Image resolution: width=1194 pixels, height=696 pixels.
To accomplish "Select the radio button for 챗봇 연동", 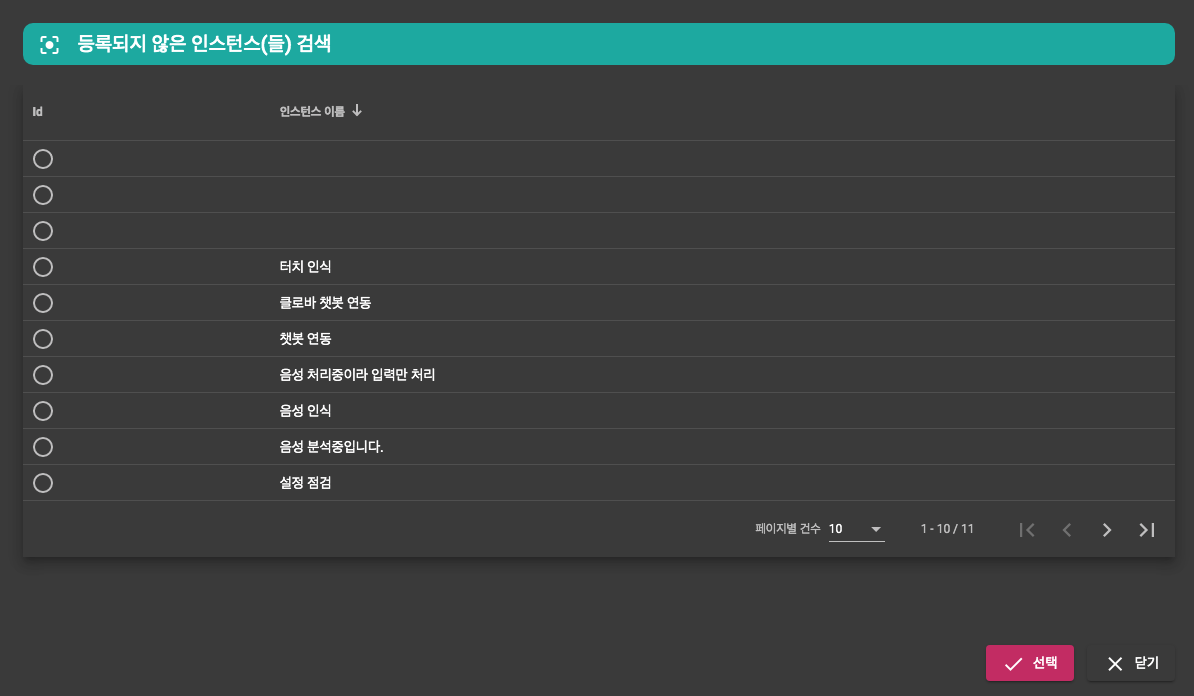I will [x=43, y=339].
